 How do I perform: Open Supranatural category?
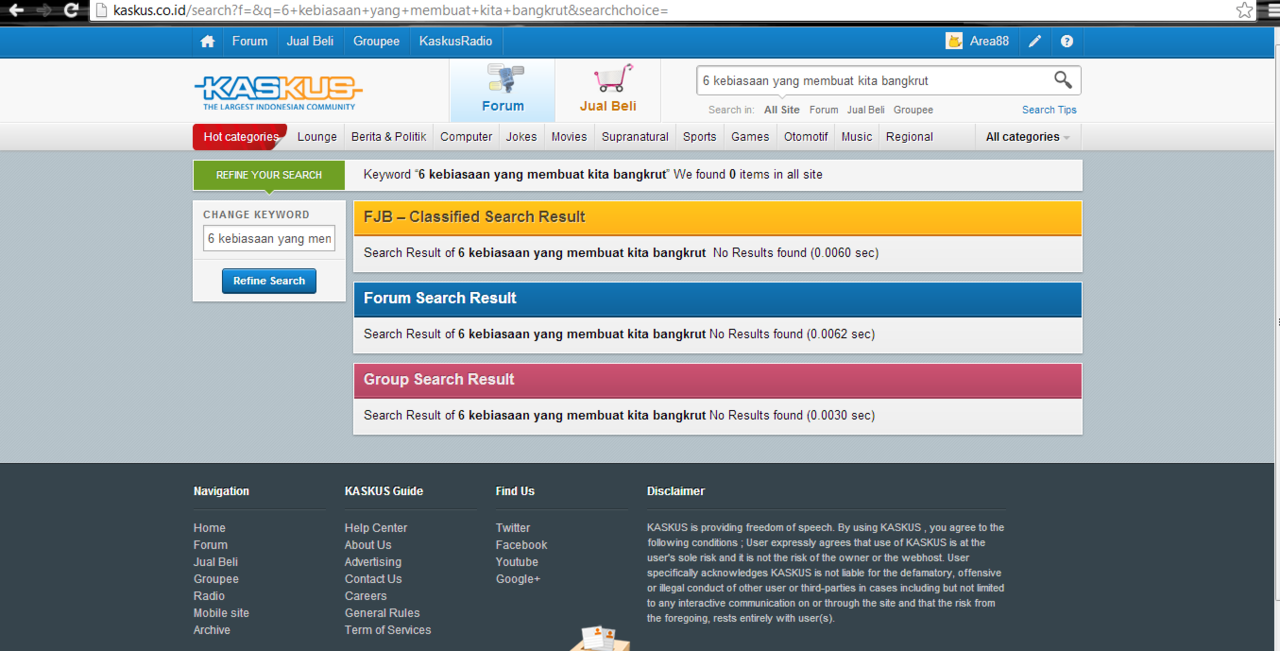click(635, 137)
